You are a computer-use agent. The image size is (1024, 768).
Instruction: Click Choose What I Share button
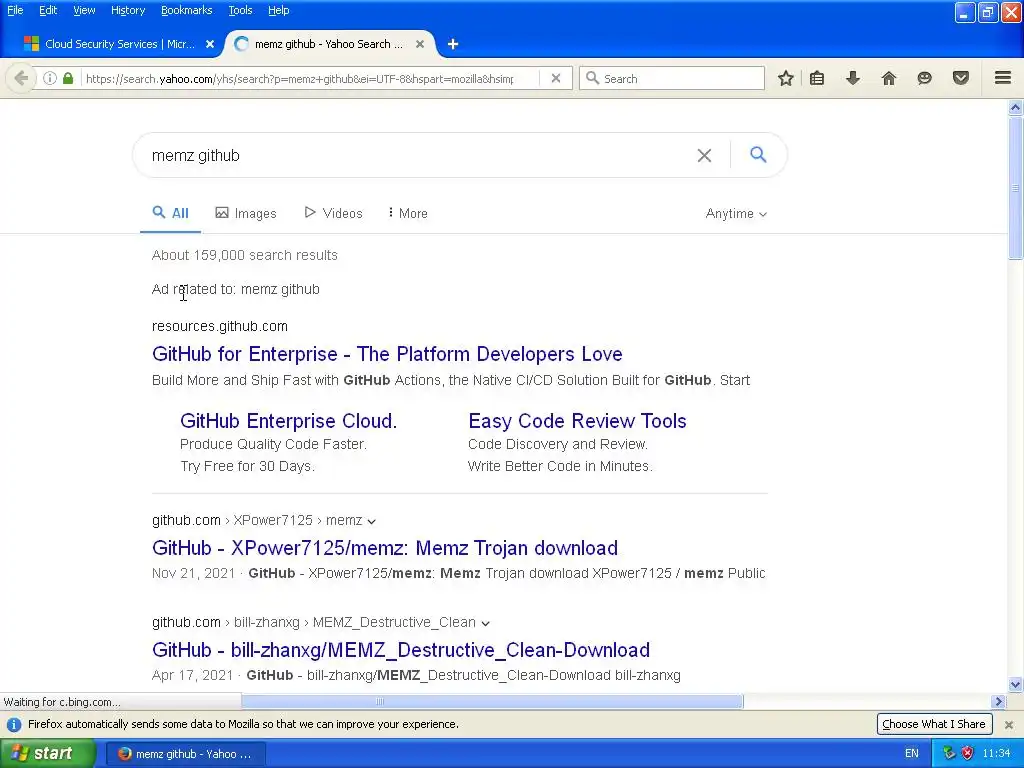[x=934, y=724]
